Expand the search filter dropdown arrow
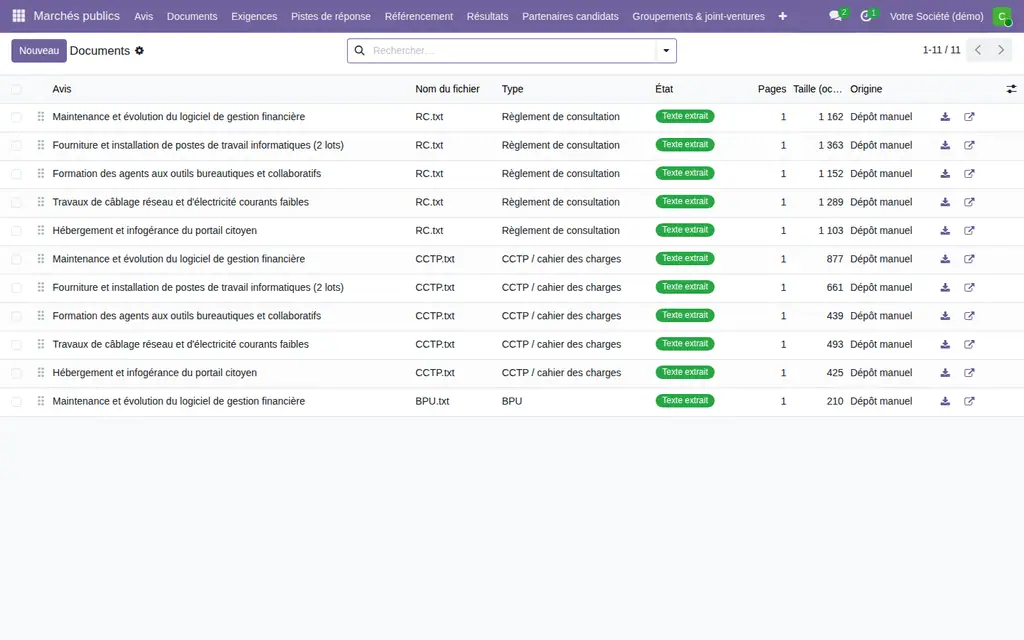Screen dimensions: 1024x640 (x=666, y=50)
